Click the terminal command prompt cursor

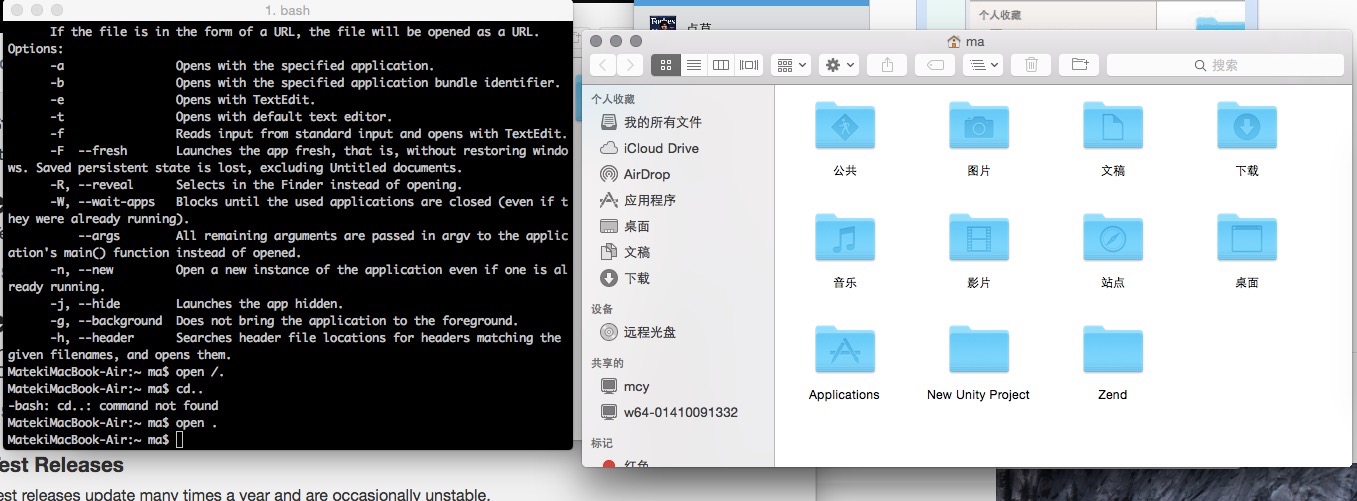tap(179, 440)
